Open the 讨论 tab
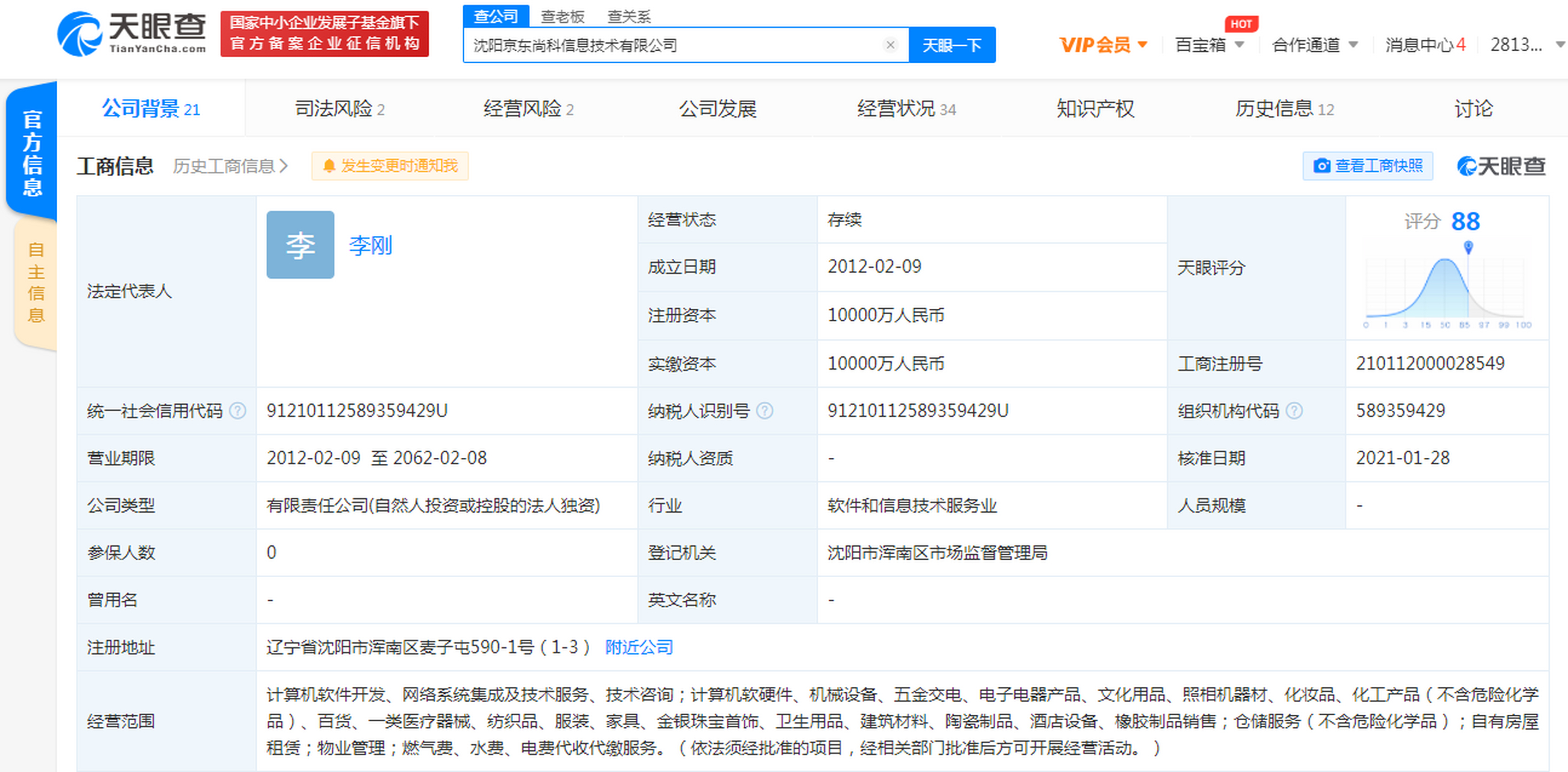This screenshot has height=772, width=1568. pyautogui.click(x=1473, y=109)
